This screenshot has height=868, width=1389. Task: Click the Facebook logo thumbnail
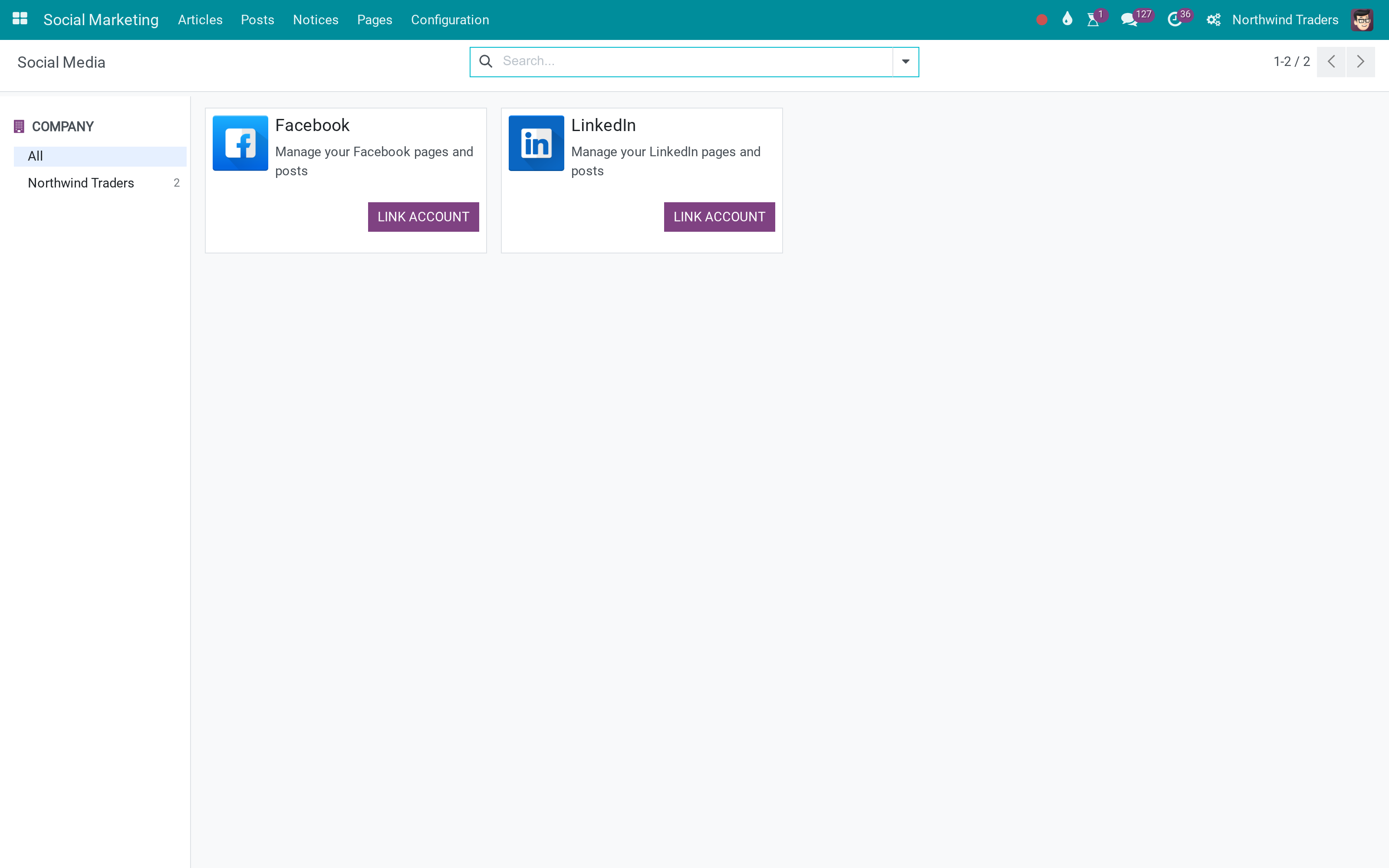point(240,143)
